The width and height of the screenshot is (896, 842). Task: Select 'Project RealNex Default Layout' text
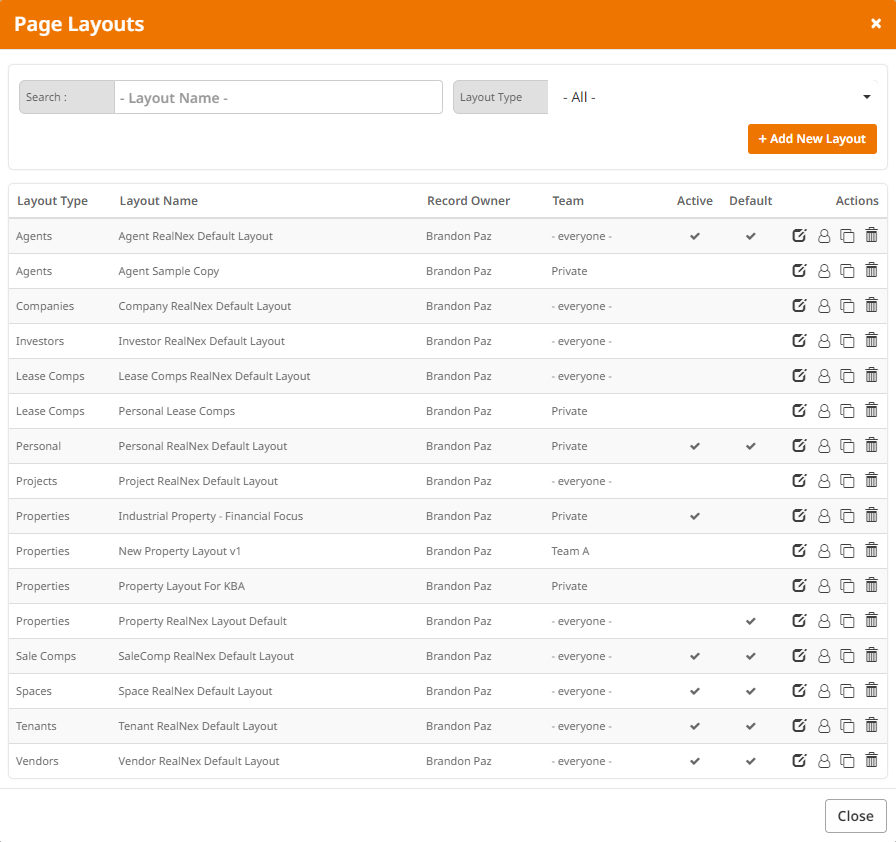[198, 481]
